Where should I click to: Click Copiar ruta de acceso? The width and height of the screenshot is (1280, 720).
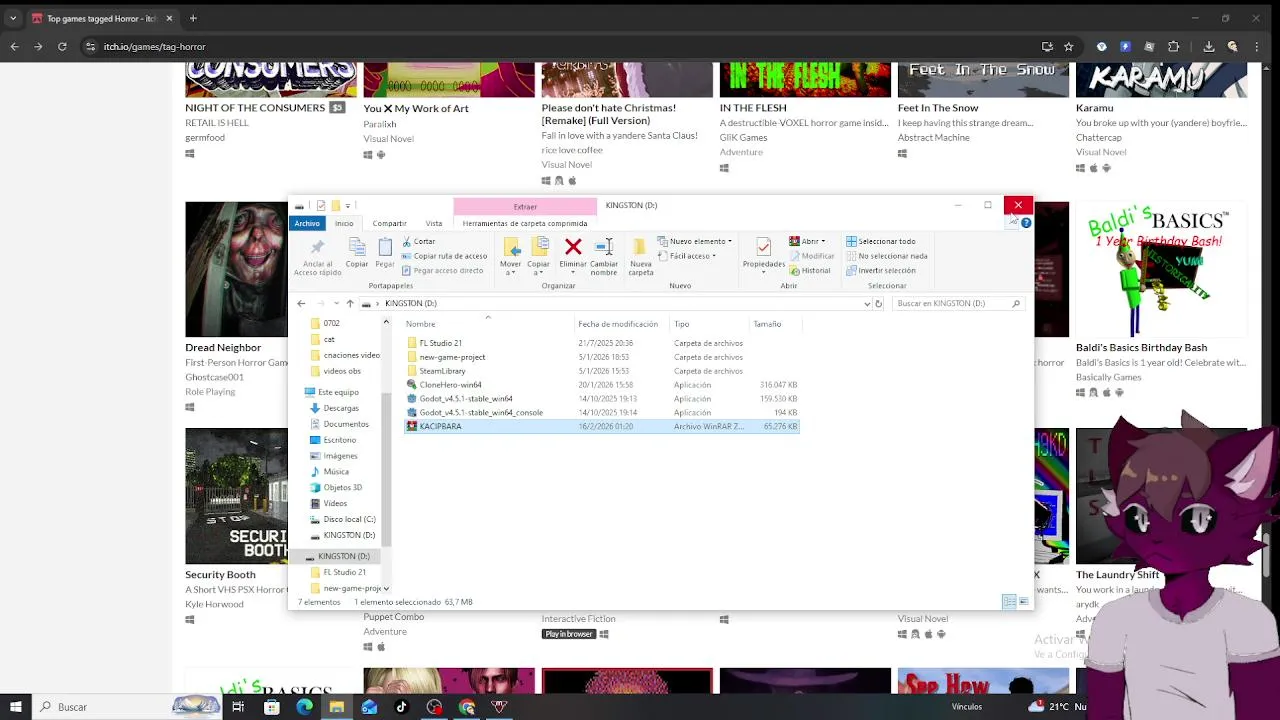coord(444,256)
